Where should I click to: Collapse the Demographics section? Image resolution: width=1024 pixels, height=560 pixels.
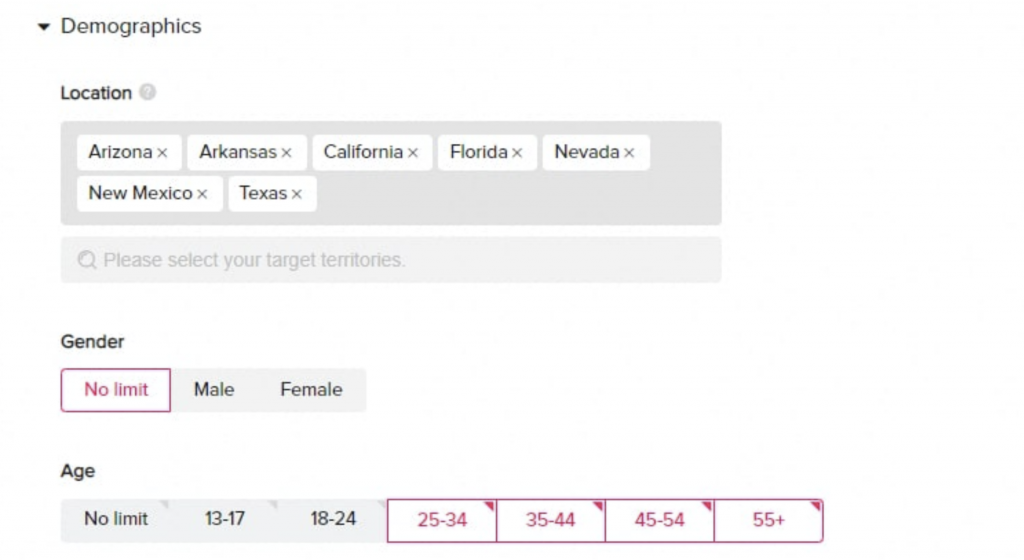pyautogui.click(x=43, y=27)
